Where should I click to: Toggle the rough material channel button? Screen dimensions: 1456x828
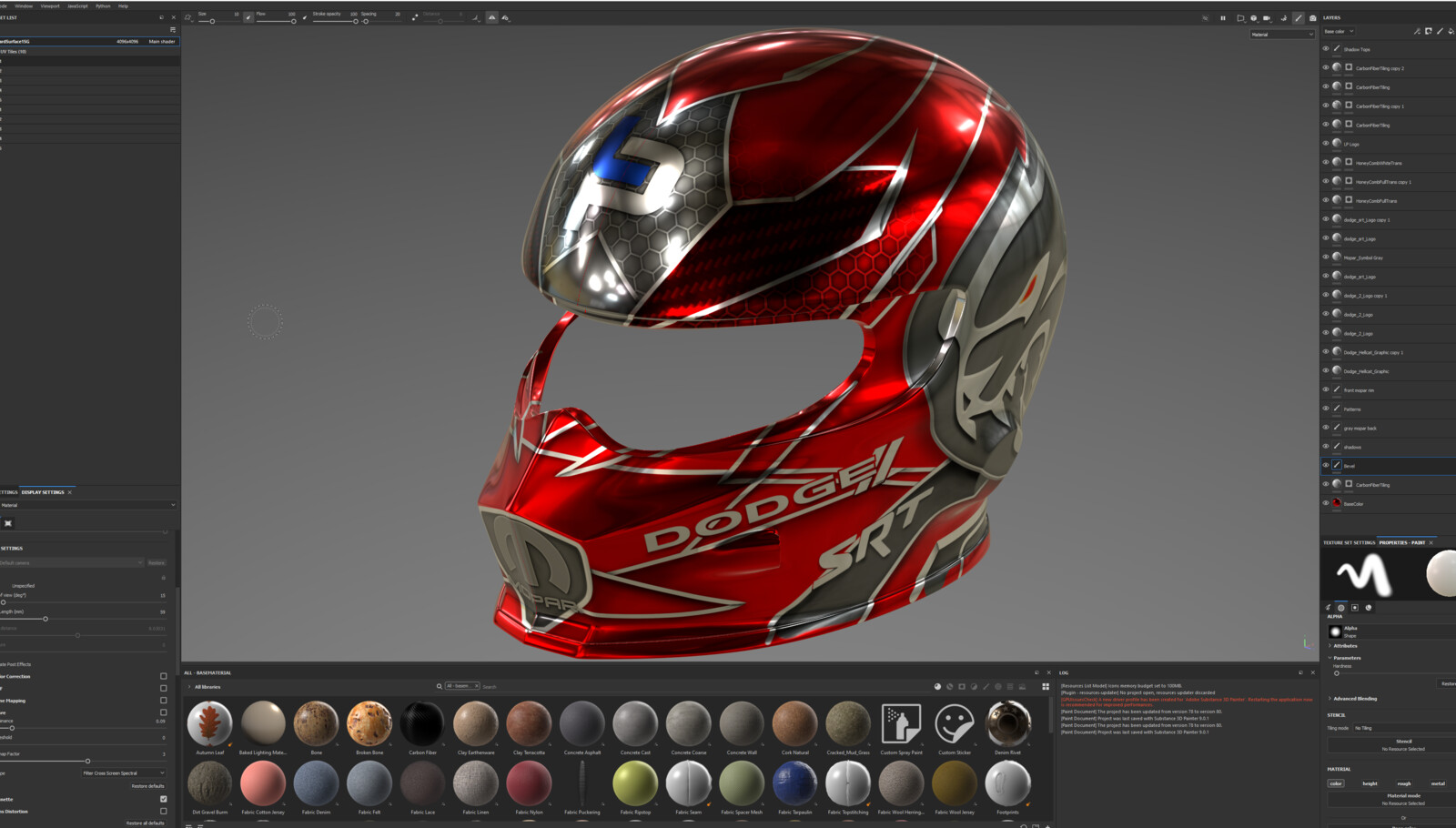pyautogui.click(x=1404, y=783)
